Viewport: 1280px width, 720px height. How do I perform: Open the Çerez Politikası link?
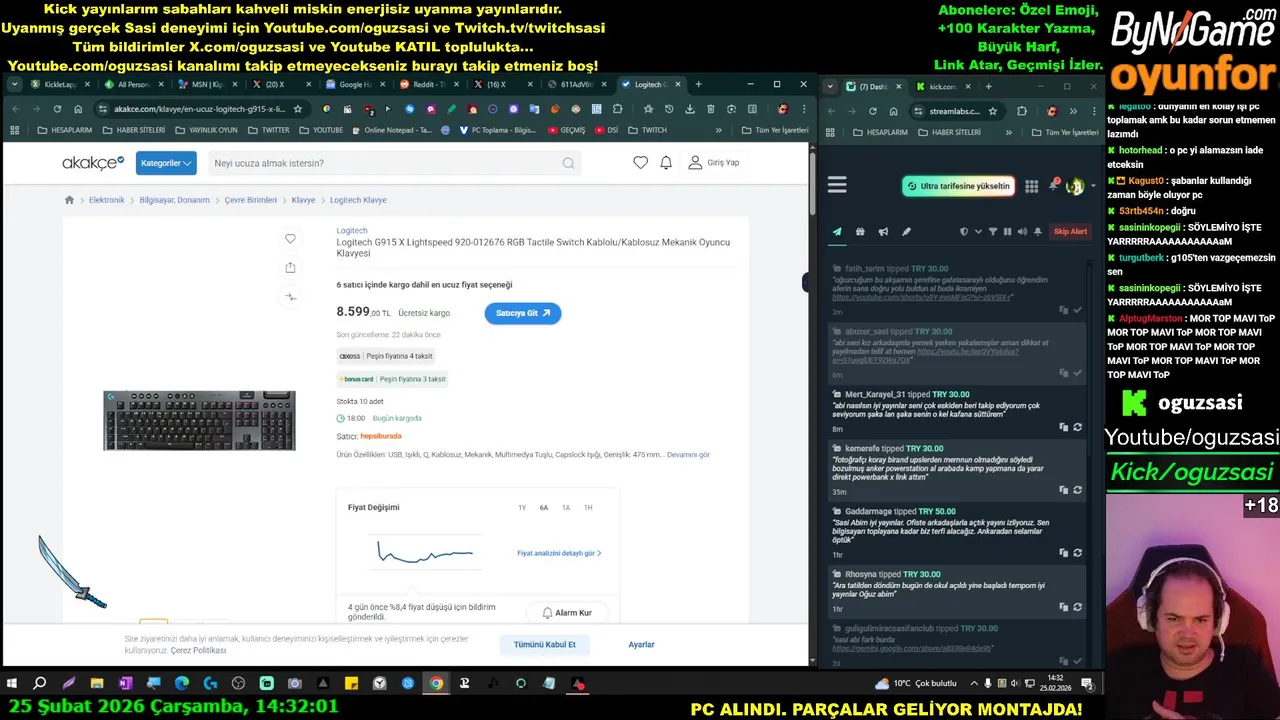pyautogui.click(x=198, y=650)
